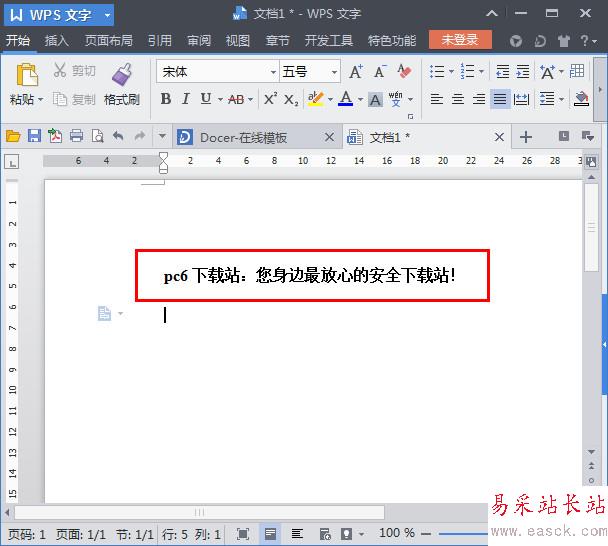The image size is (608, 546).
Task: Apply bullet list icon
Action: [x=437, y=72]
